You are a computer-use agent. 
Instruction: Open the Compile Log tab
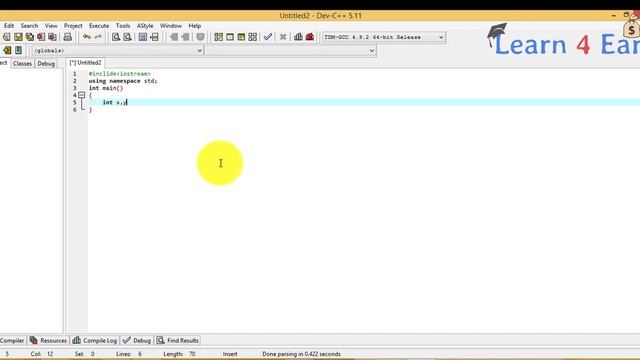point(95,340)
